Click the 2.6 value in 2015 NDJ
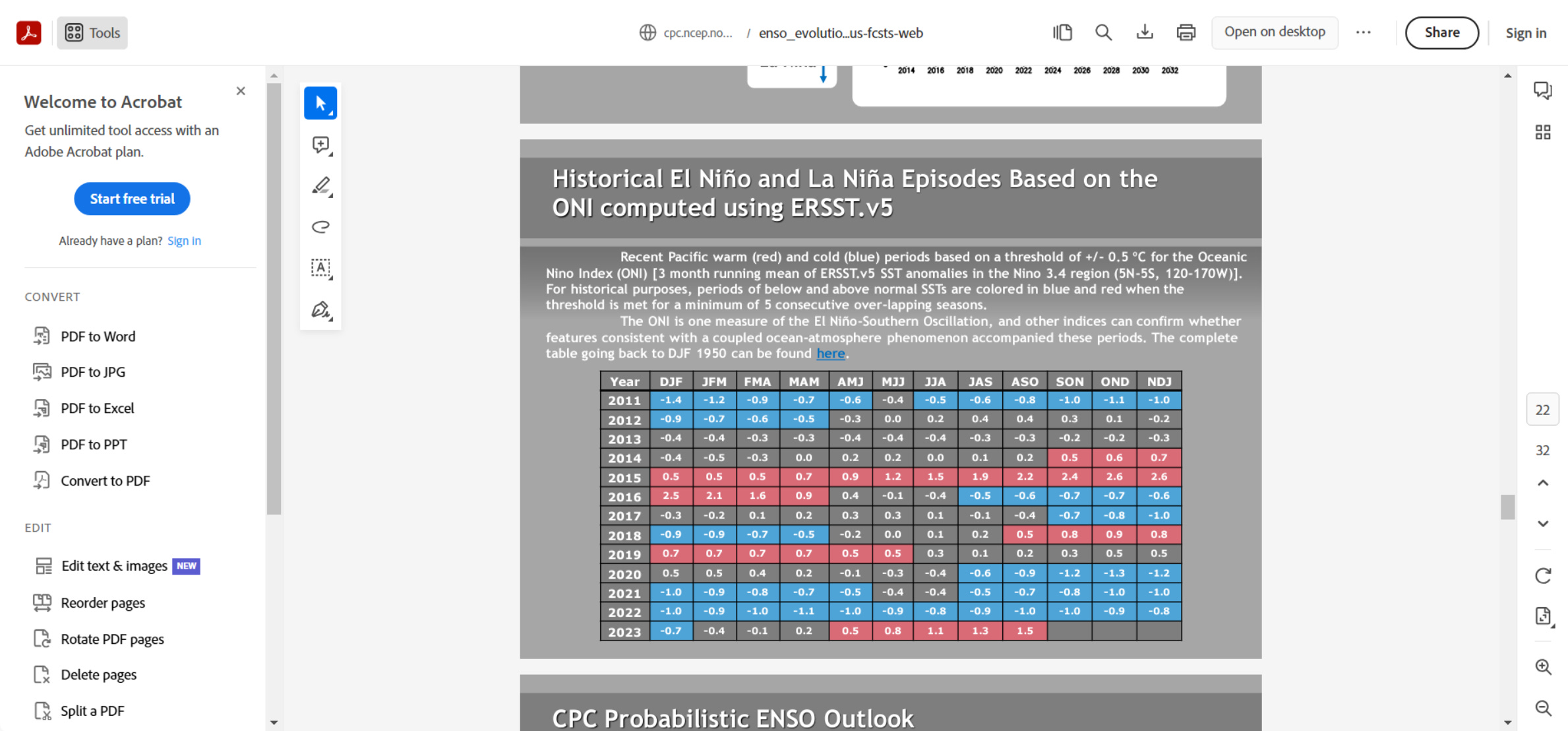The width and height of the screenshot is (1568, 731). click(1159, 476)
